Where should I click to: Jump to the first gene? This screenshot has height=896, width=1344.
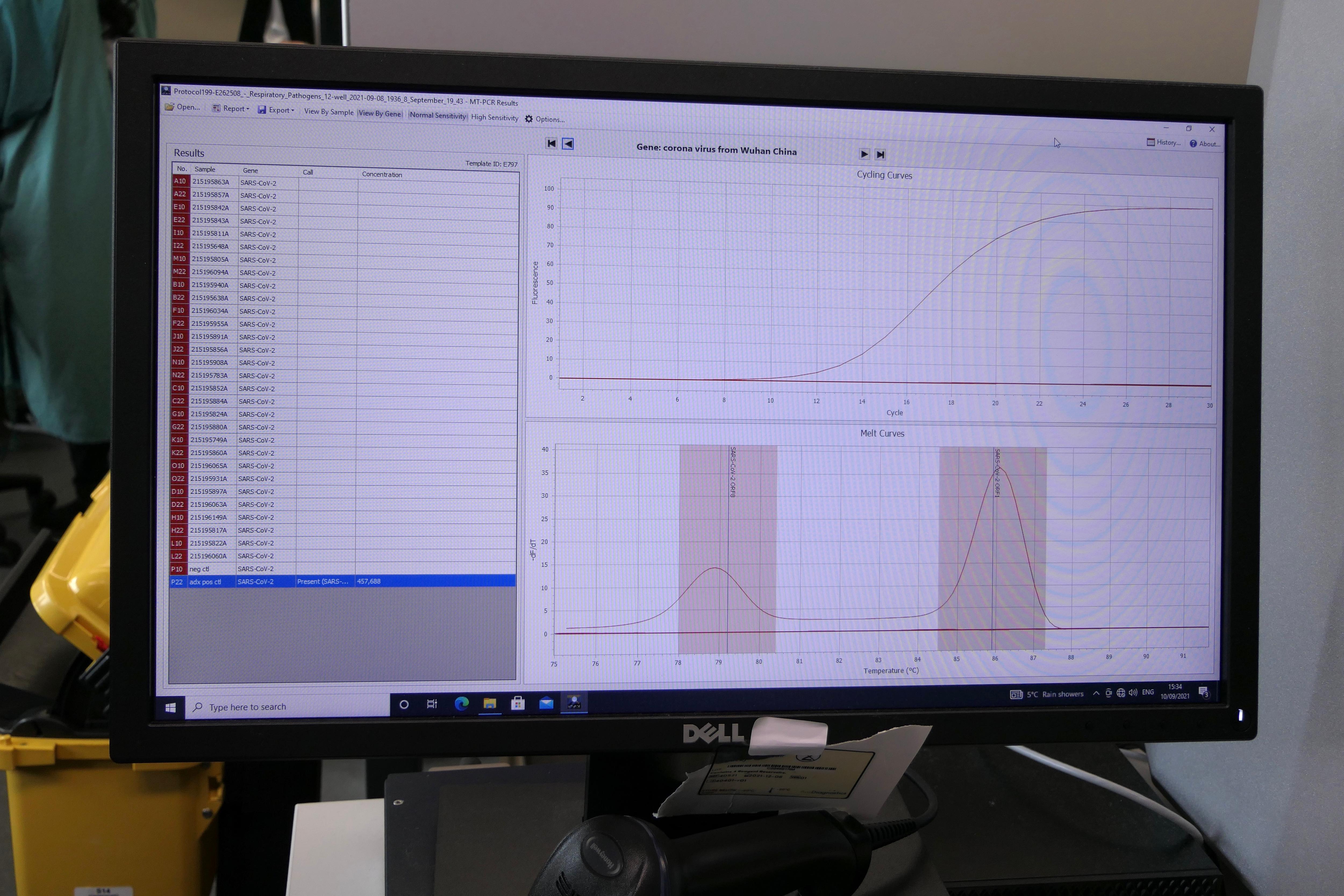(551, 144)
